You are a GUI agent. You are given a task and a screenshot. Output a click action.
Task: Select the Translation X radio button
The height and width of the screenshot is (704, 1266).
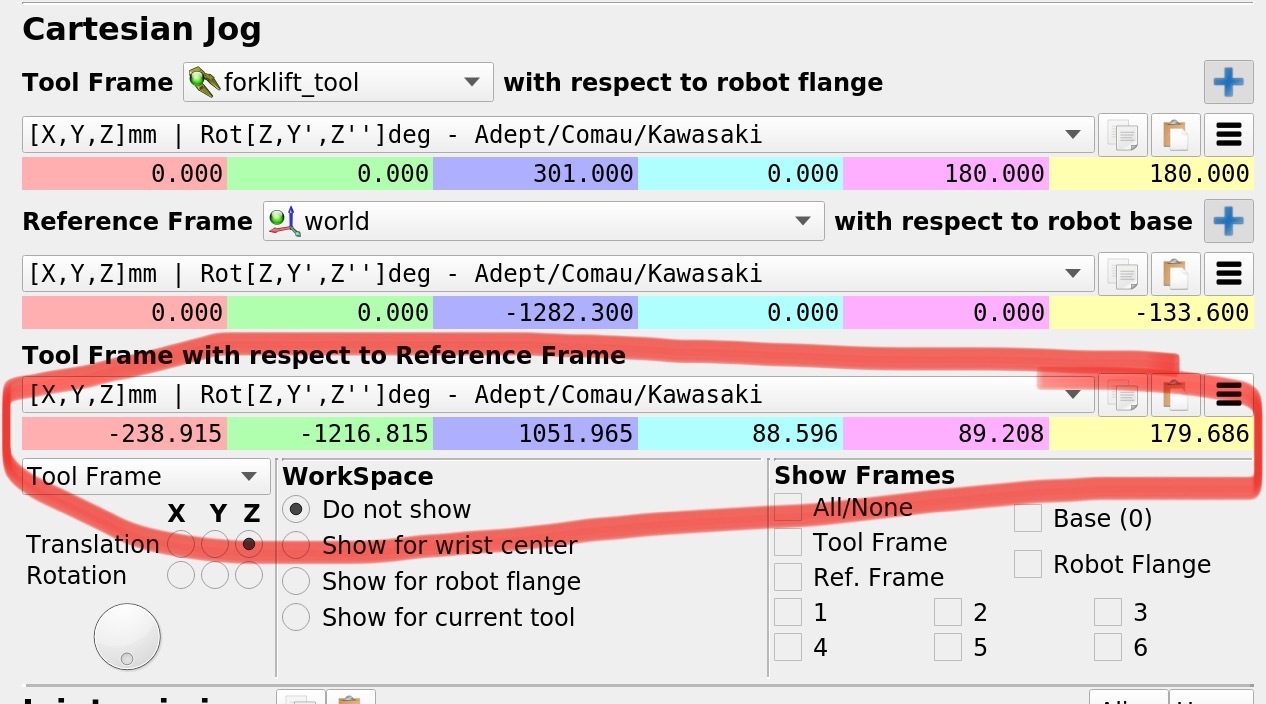click(x=180, y=544)
